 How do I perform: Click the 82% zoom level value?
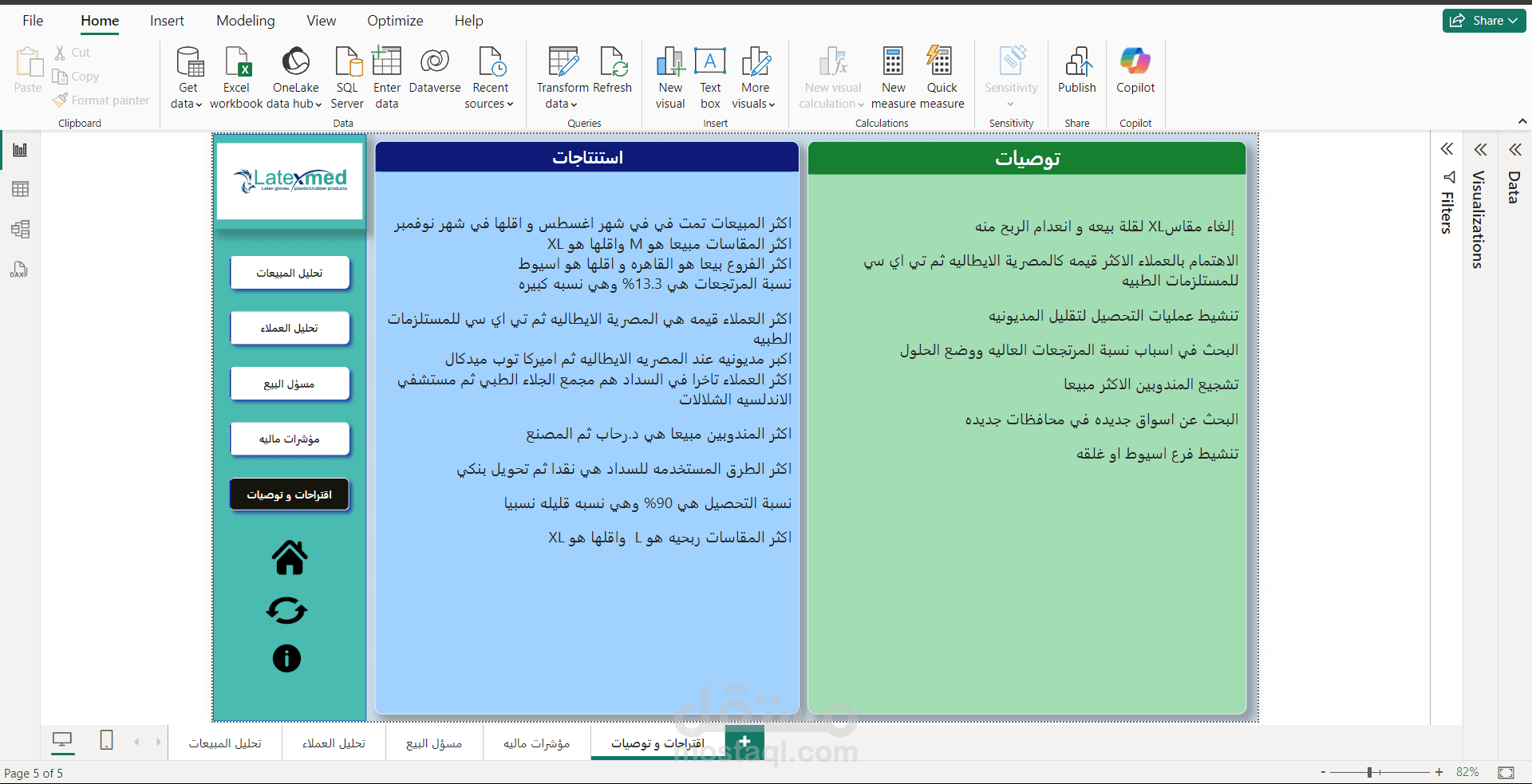pos(1467,772)
